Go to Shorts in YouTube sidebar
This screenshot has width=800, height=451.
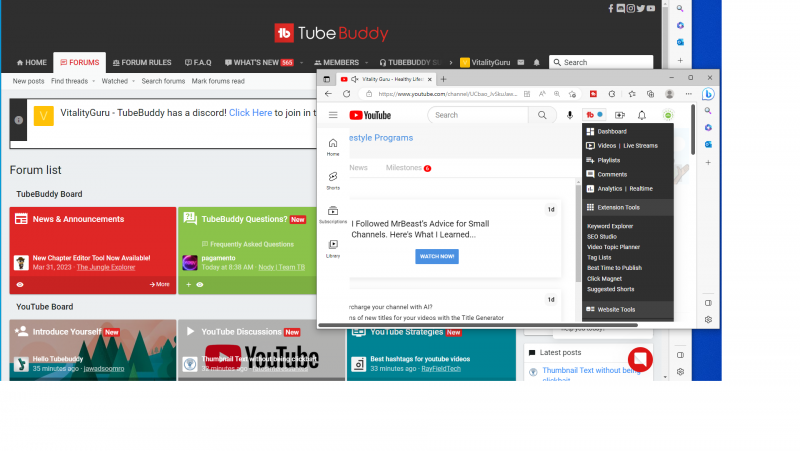333,179
